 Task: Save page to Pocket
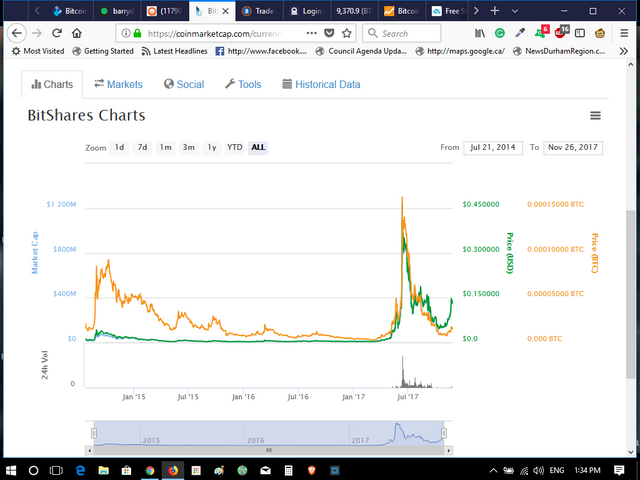[x=329, y=33]
